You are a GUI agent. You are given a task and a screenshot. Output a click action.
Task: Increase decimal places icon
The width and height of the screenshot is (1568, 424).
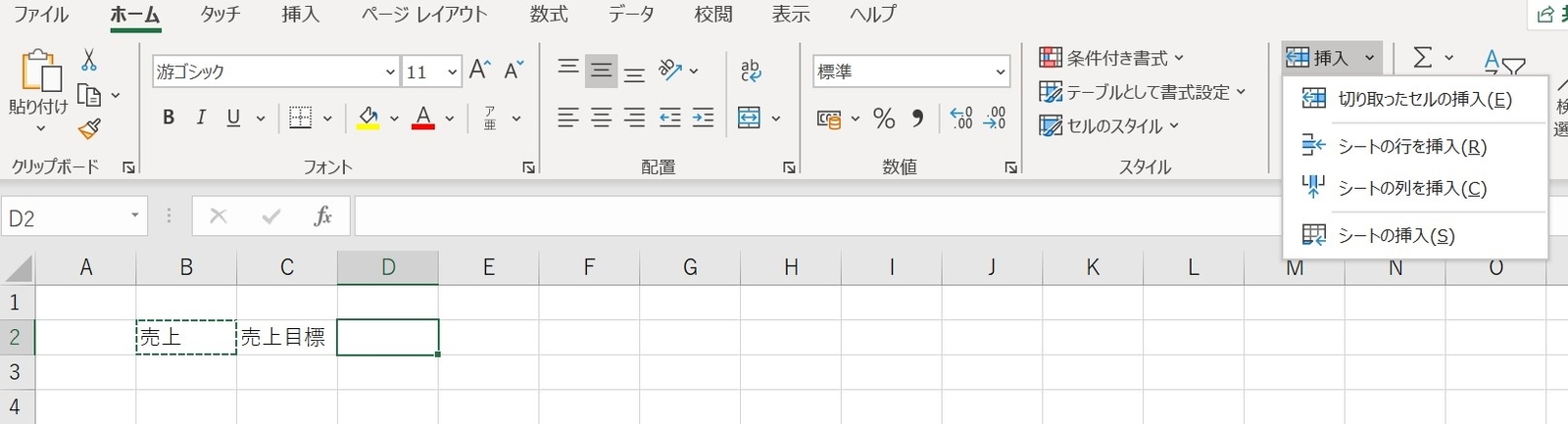(961, 118)
